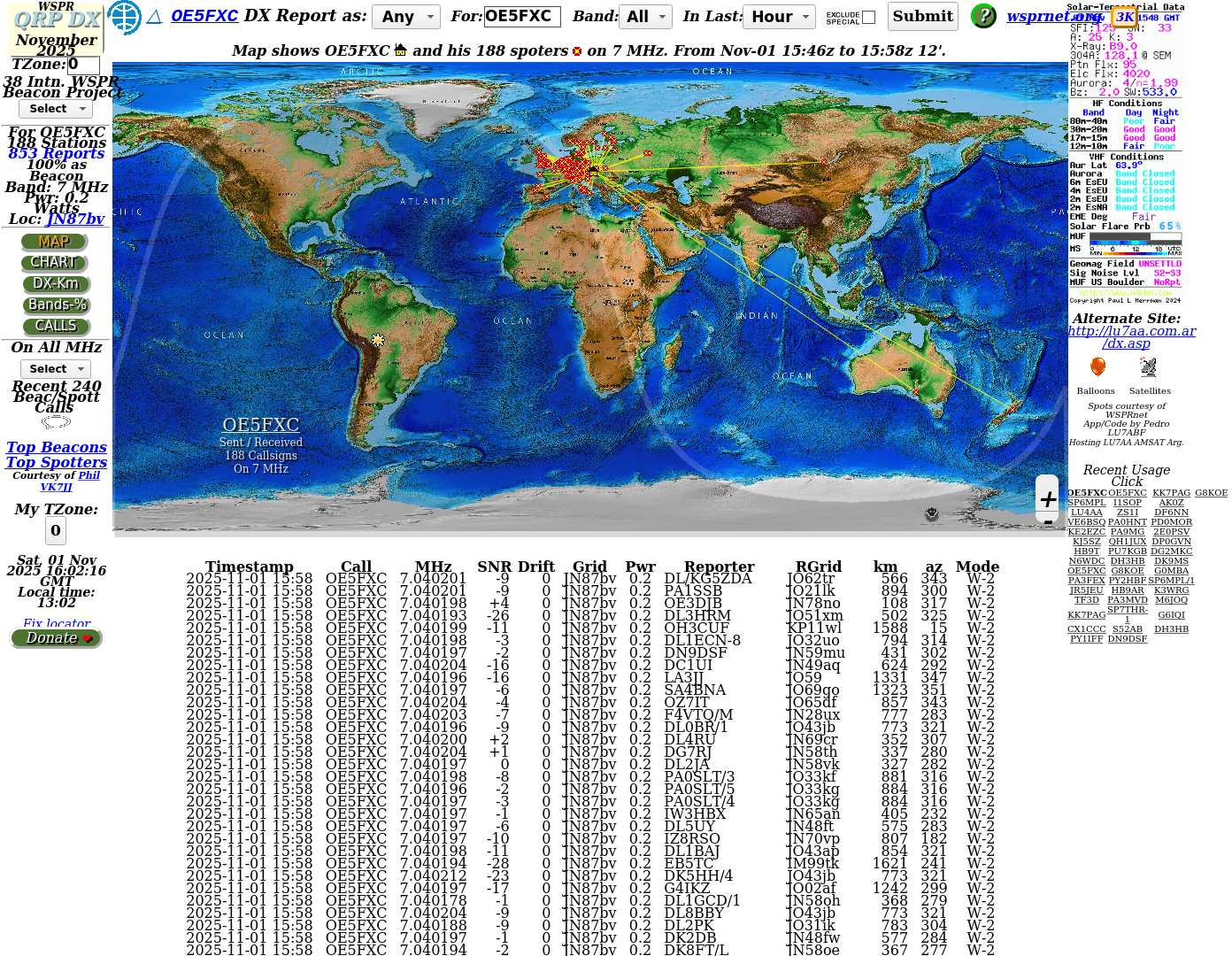Click the blue globe icon

(x=124, y=17)
